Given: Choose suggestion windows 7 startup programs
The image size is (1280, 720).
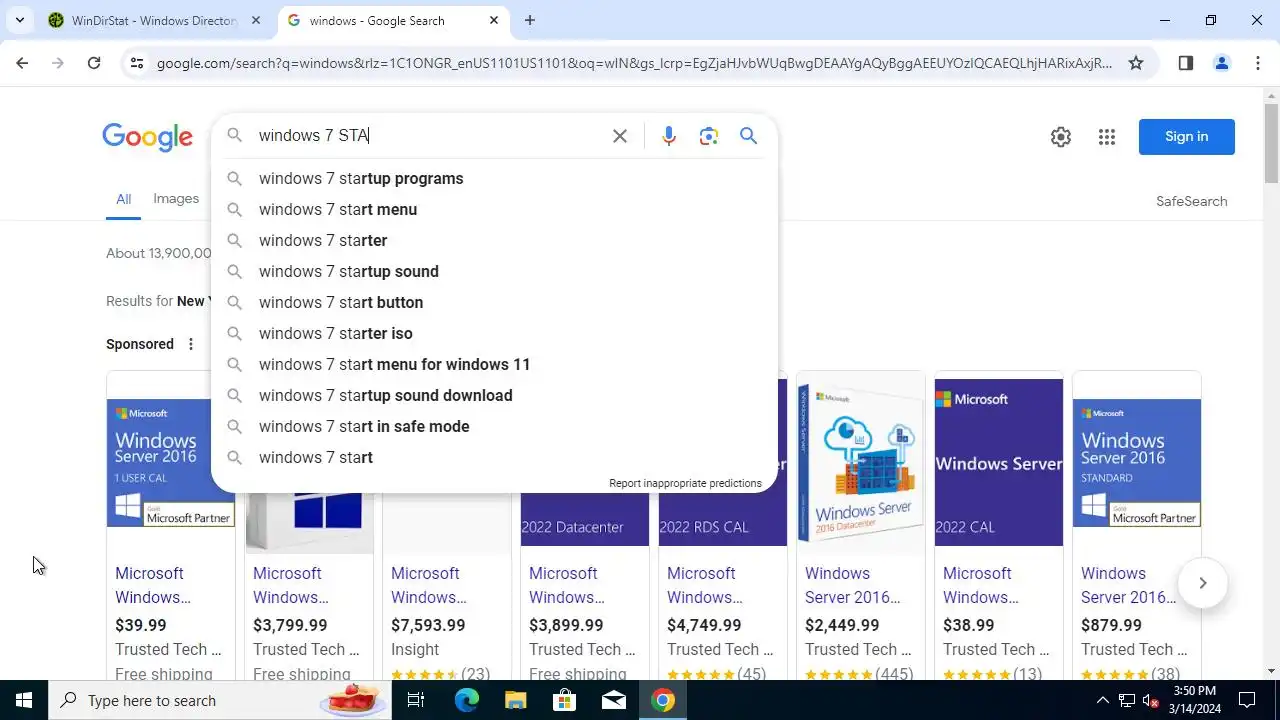Looking at the screenshot, I should pyautogui.click(x=494, y=178).
